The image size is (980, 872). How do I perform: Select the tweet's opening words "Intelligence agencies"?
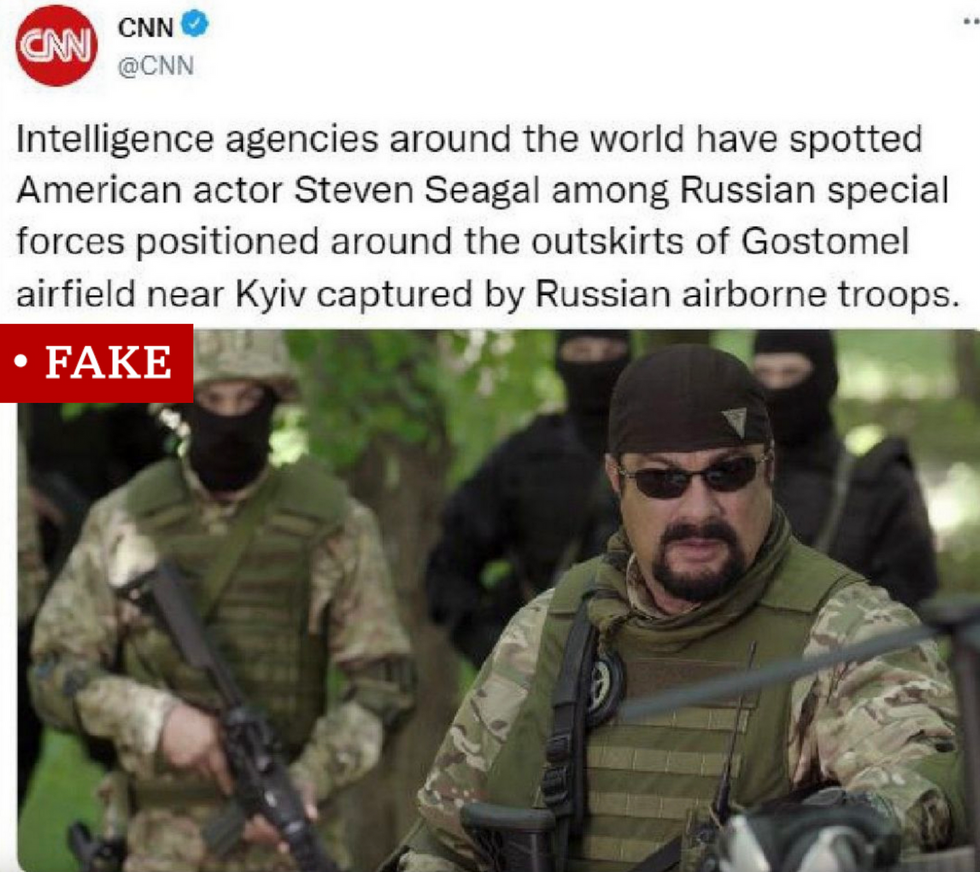[198, 139]
